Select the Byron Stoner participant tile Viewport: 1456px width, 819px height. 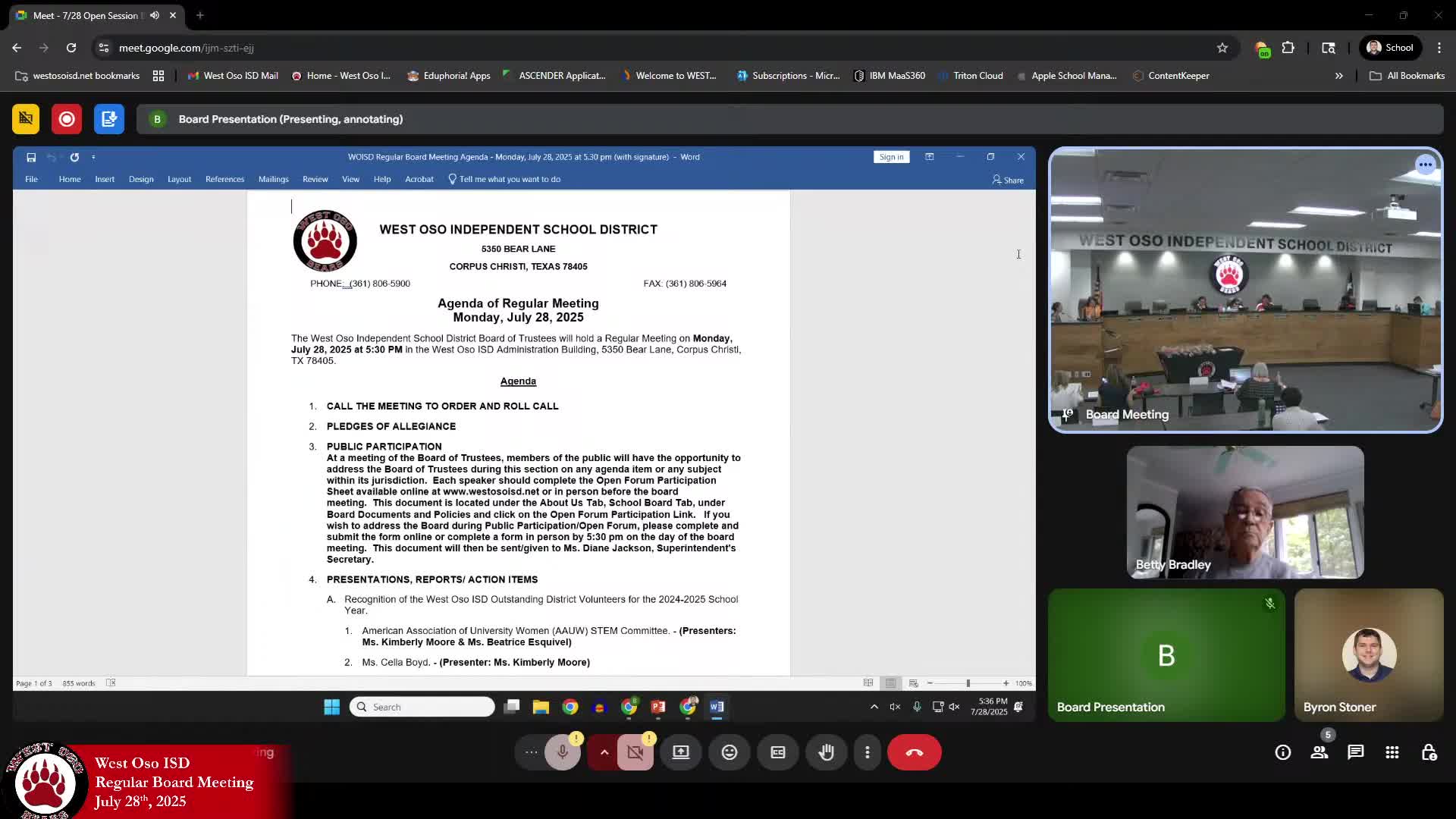[x=1369, y=655]
